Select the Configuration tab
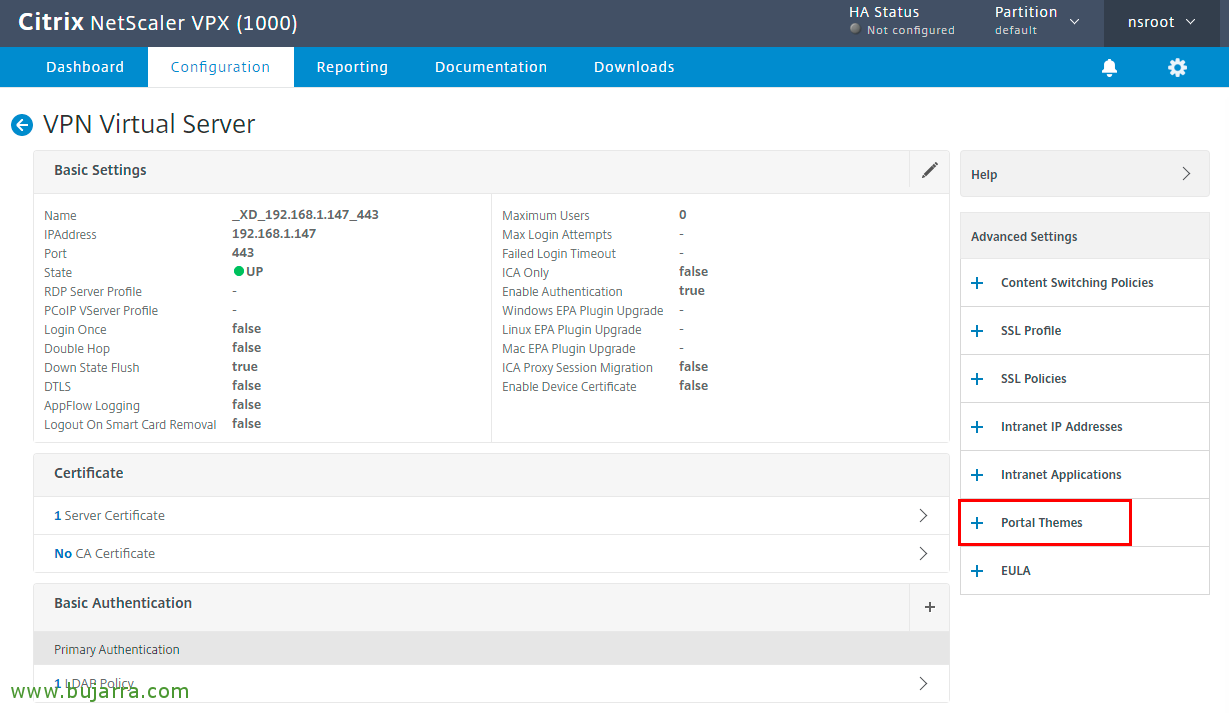The height and width of the screenshot is (713, 1229). 220,67
